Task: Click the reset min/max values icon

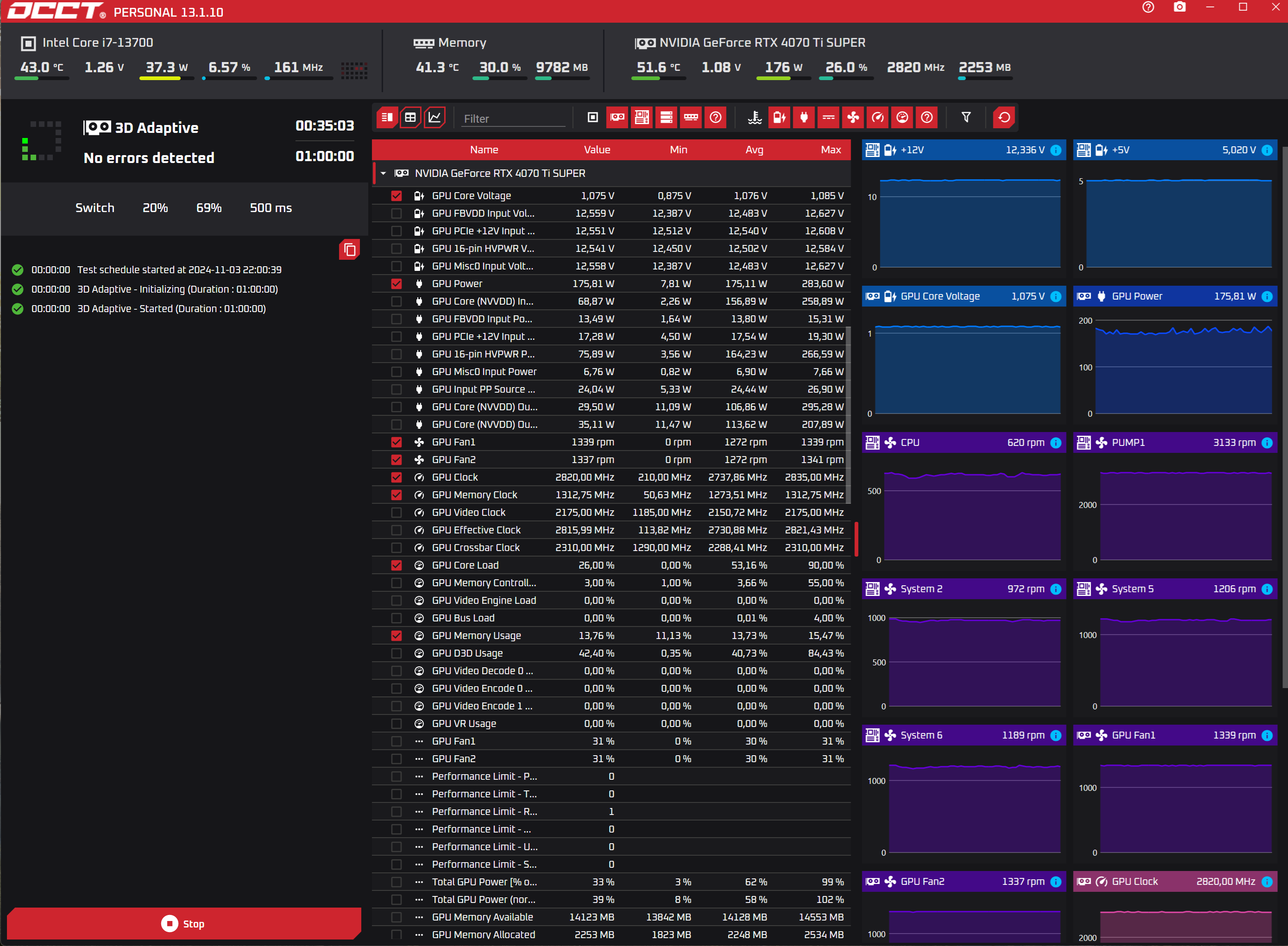Action: click(1004, 118)
